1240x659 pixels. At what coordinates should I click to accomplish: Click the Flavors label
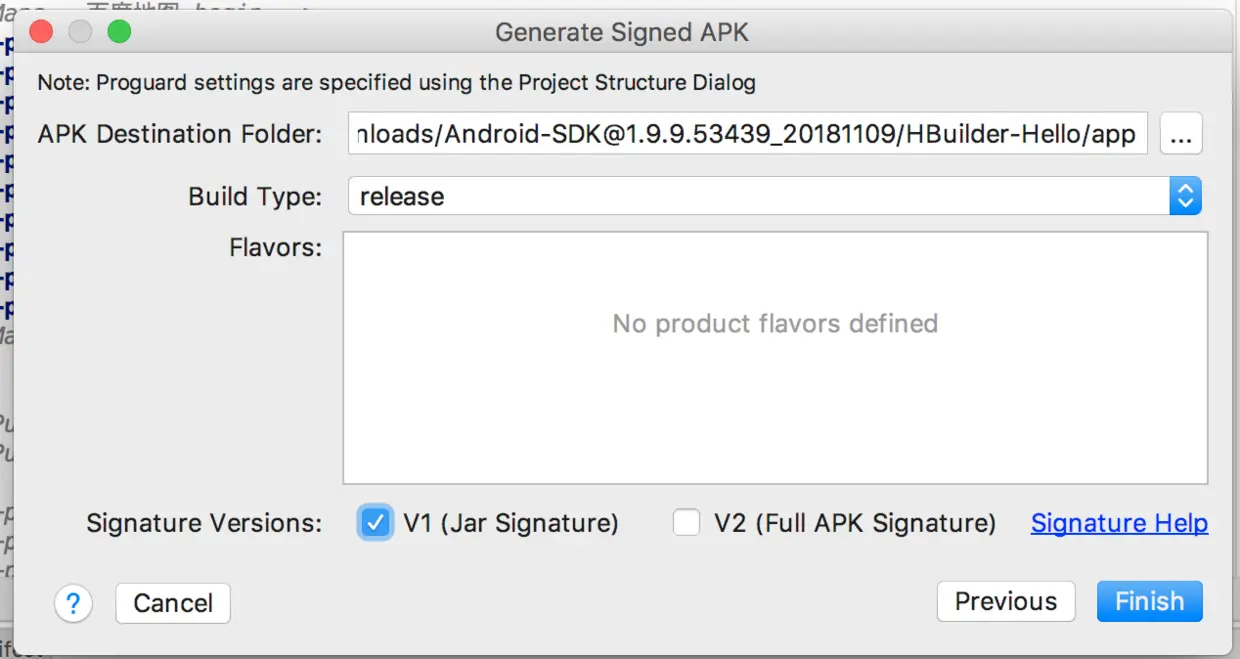pyautogui.click(x=275, y=247)
